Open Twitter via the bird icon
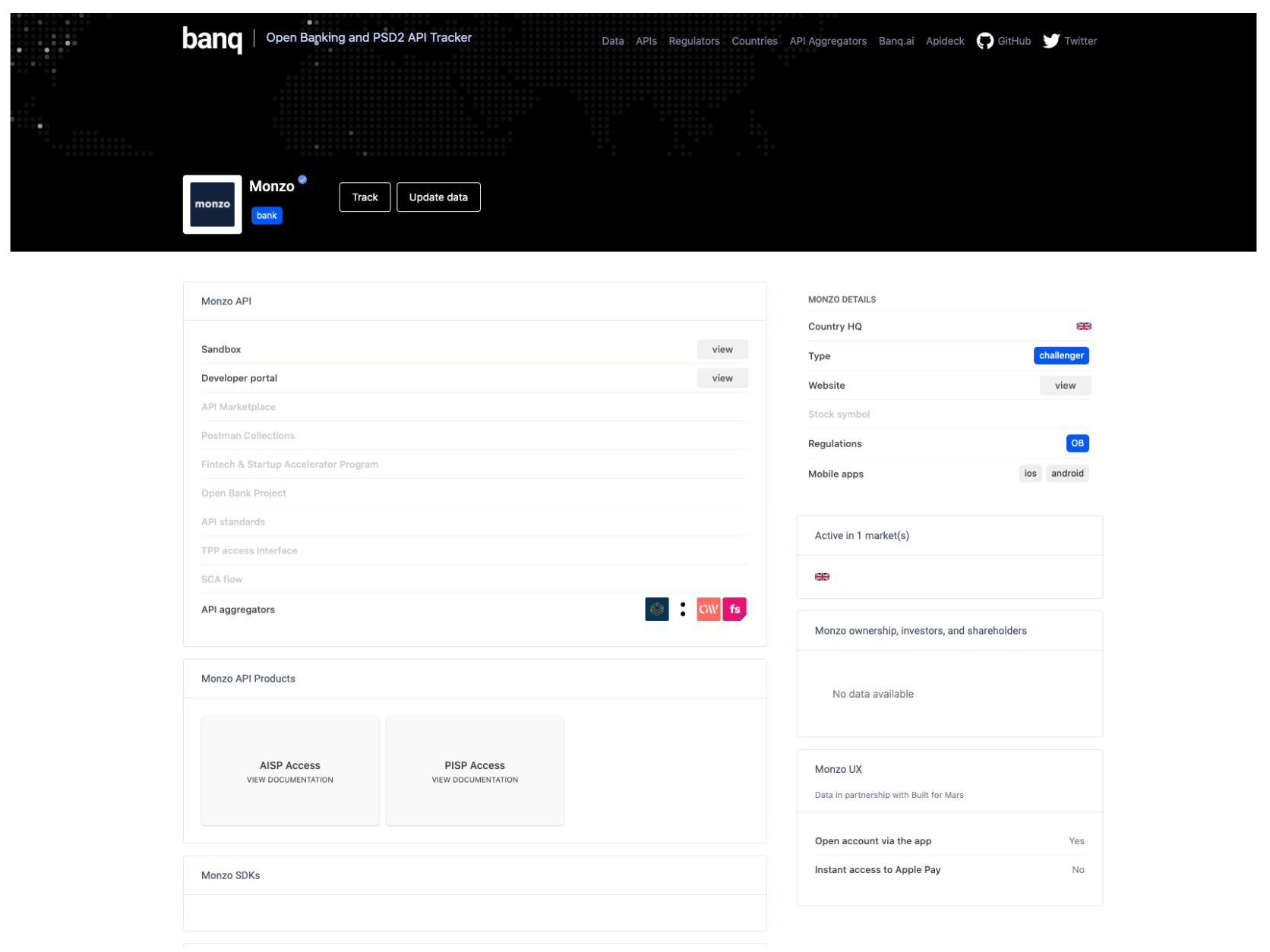The image size is (1270, 952). click(x=1050, y=41)
